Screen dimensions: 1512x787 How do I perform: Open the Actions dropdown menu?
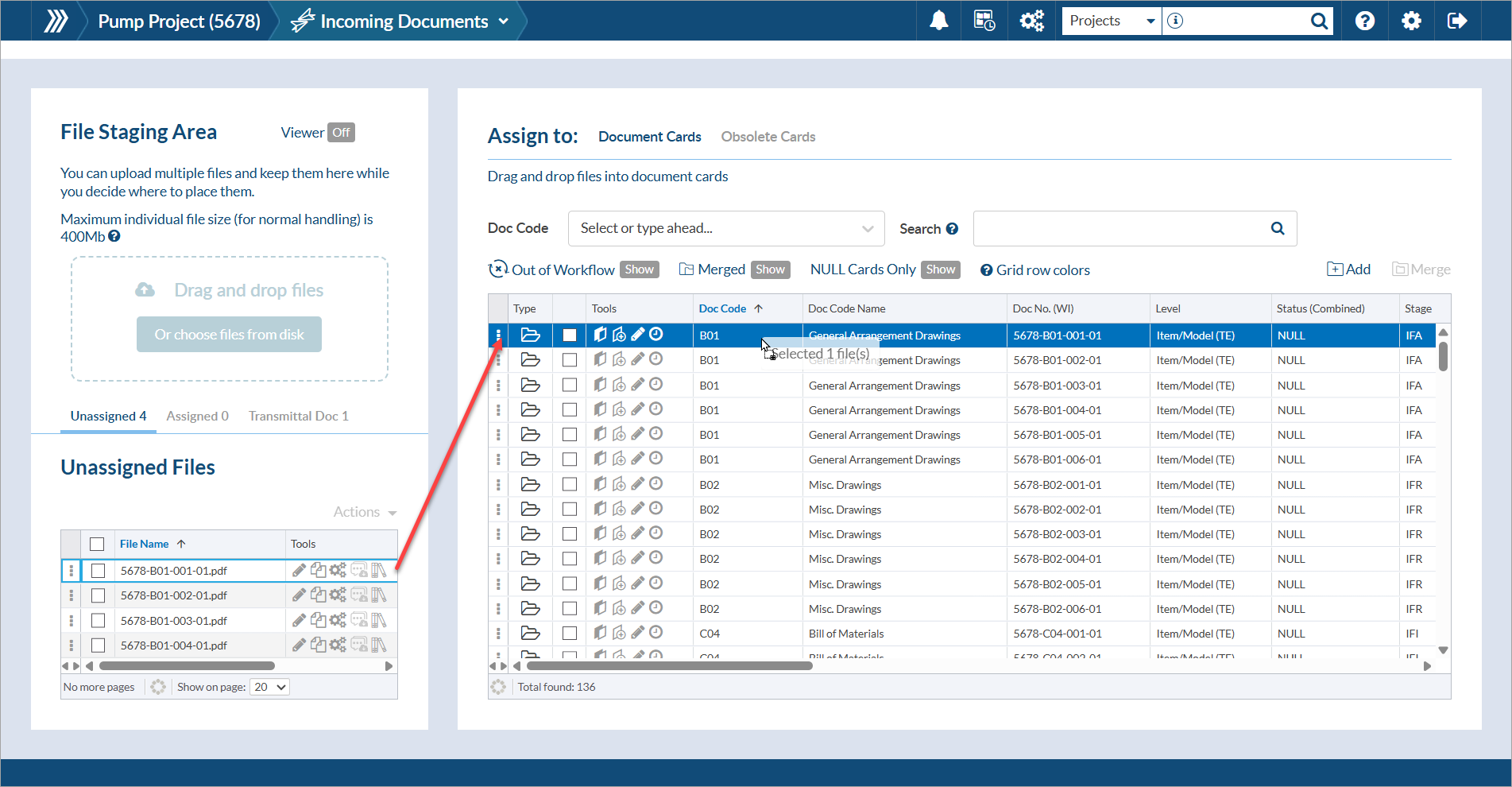364,512
